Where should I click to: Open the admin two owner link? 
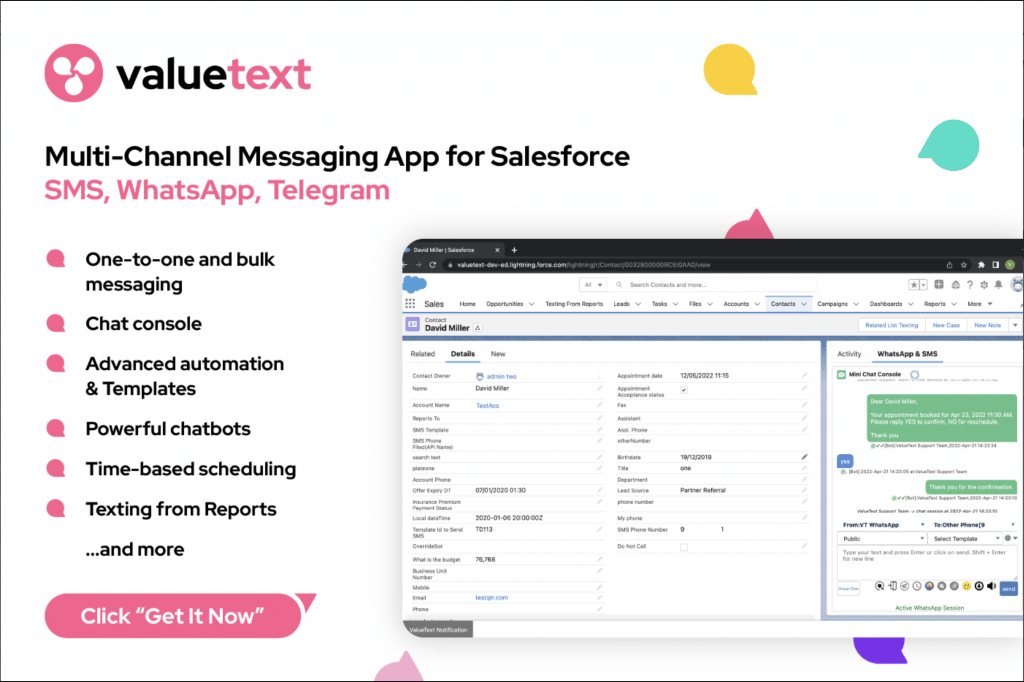click(501, 376)
